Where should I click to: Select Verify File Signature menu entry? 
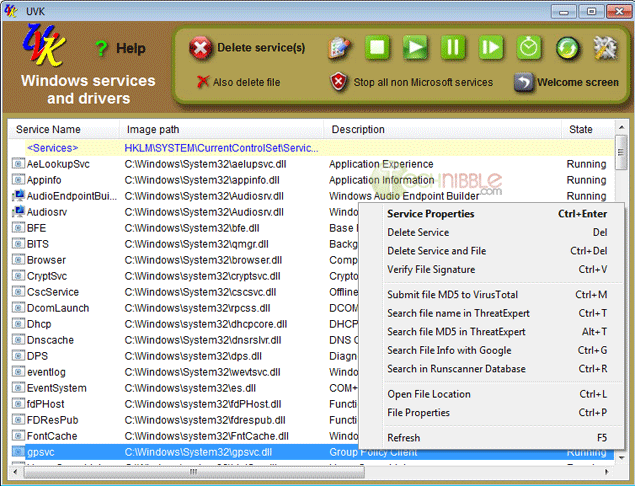point(497,270)
